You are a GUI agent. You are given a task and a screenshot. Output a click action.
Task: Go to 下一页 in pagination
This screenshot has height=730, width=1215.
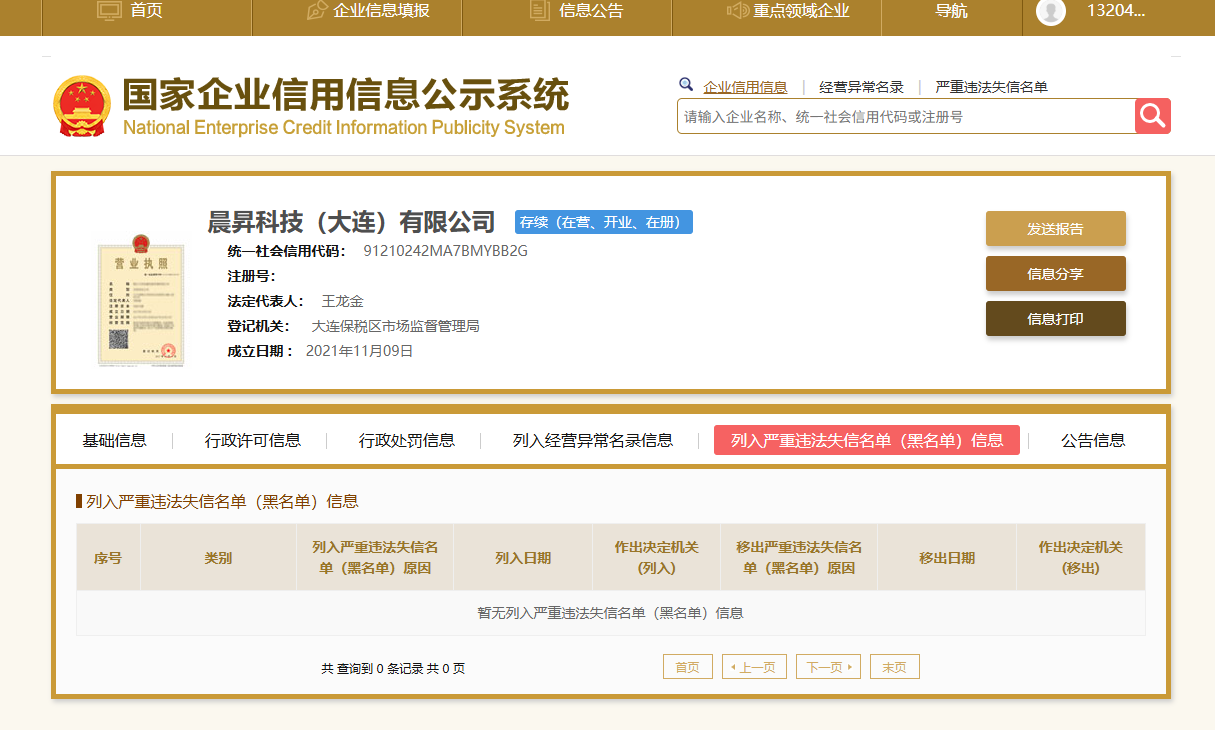828,667
